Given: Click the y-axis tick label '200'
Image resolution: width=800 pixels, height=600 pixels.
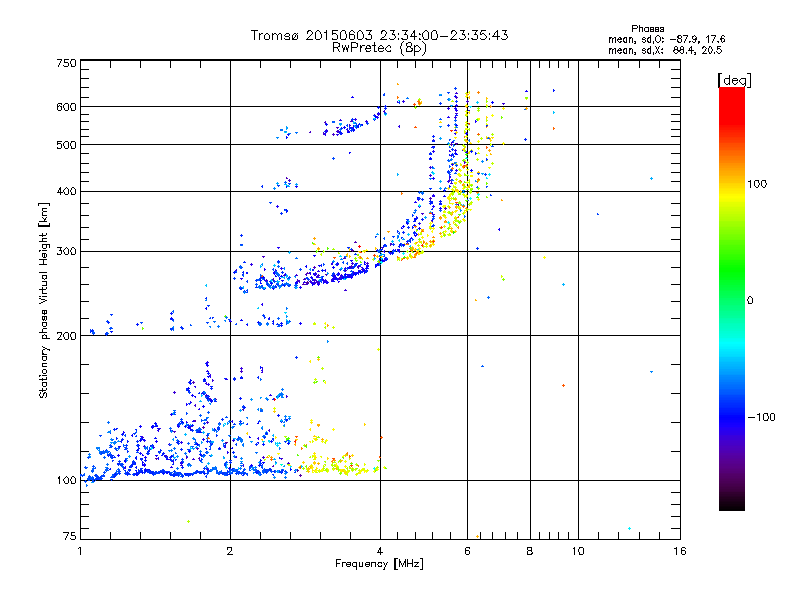Looking at the screenshot, I should tap(66, 336).
